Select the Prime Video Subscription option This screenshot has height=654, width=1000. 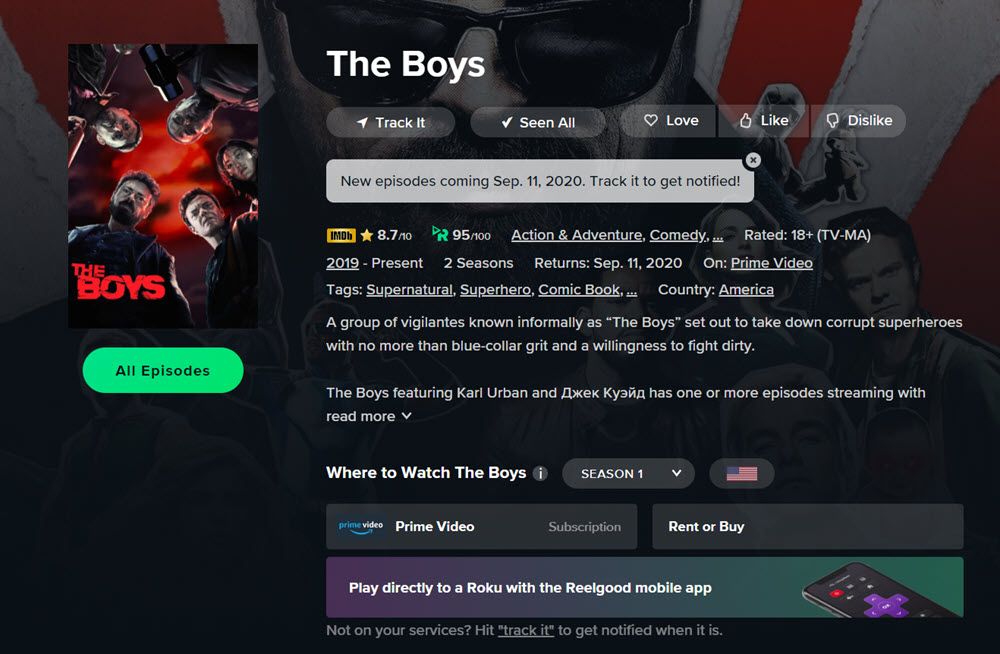click(482, 526)
